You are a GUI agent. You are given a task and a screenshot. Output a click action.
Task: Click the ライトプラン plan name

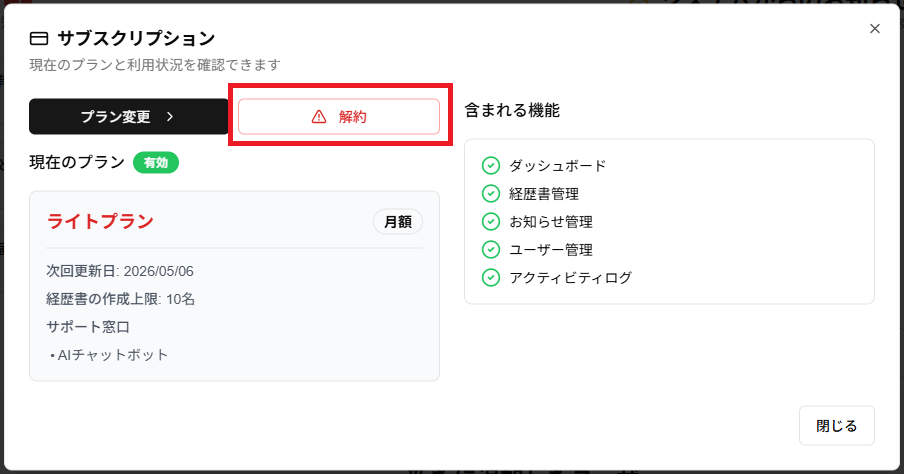[100, 221]
